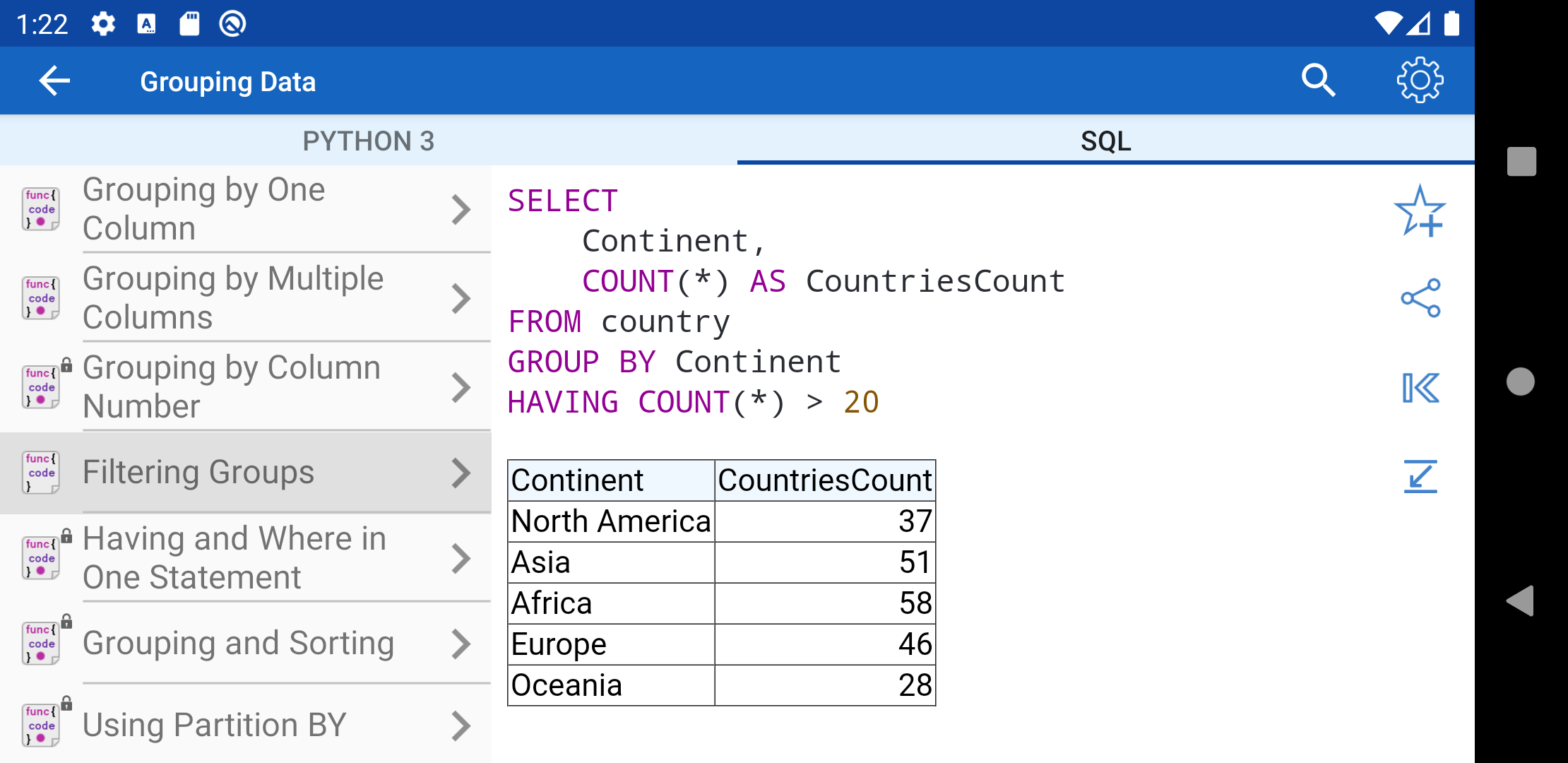Collapse side panel with arrow-bar icon
This screenshot has width=1568, height=763.
point(1420,387)
